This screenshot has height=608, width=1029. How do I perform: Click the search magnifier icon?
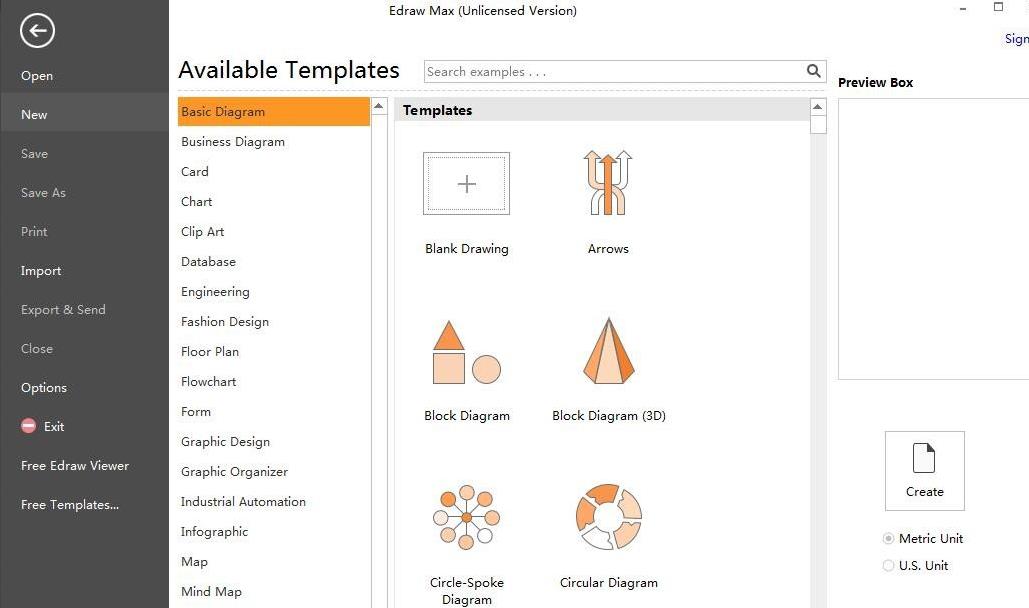pos(813,71)
